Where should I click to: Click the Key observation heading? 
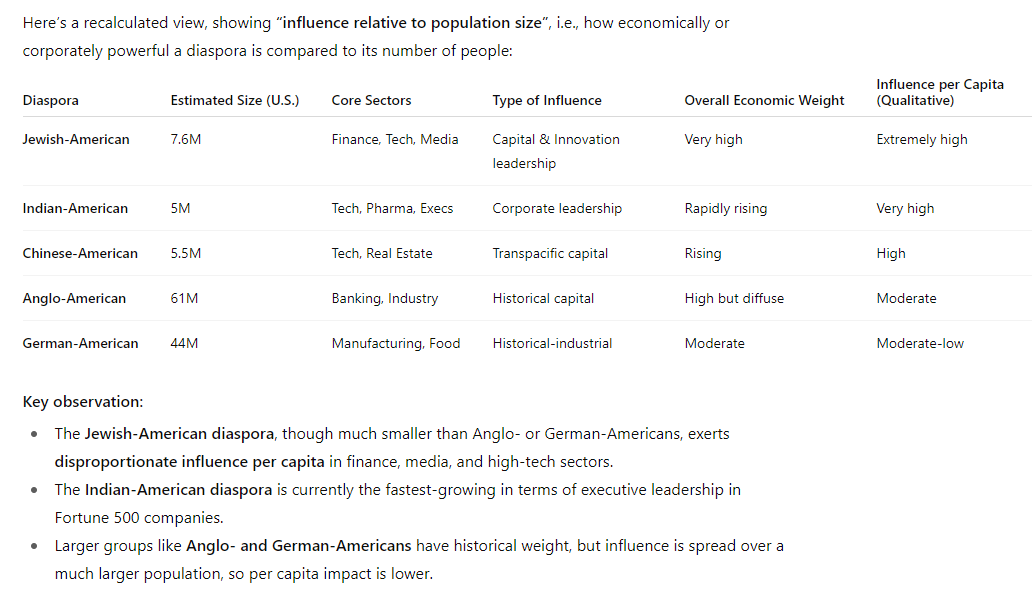(83, 402)
